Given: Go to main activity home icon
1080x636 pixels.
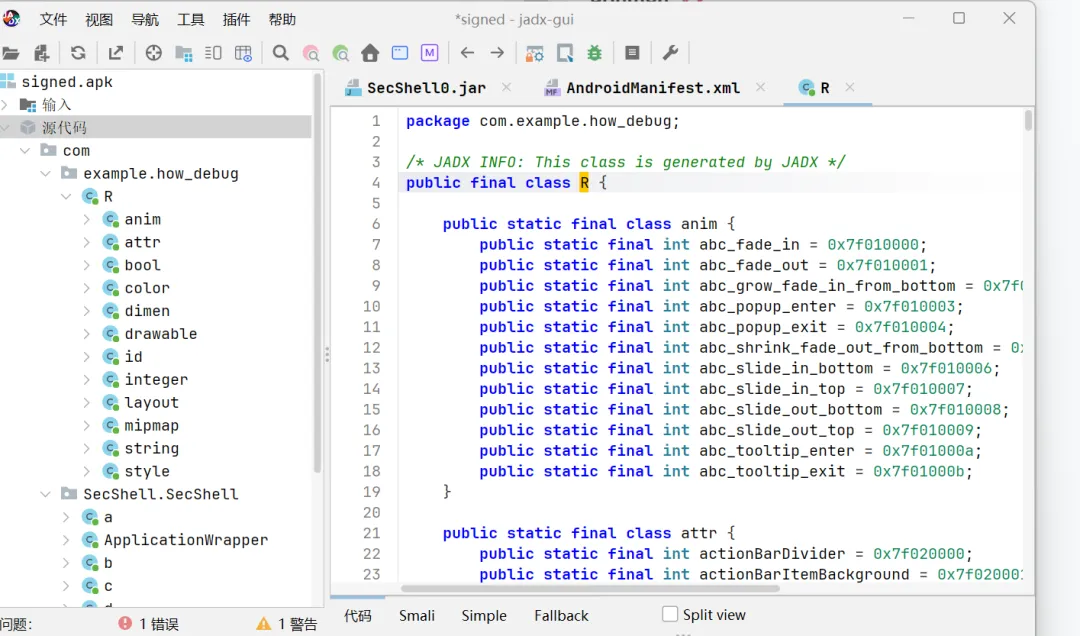Looking at the screenshot, I should coord(370,53).
